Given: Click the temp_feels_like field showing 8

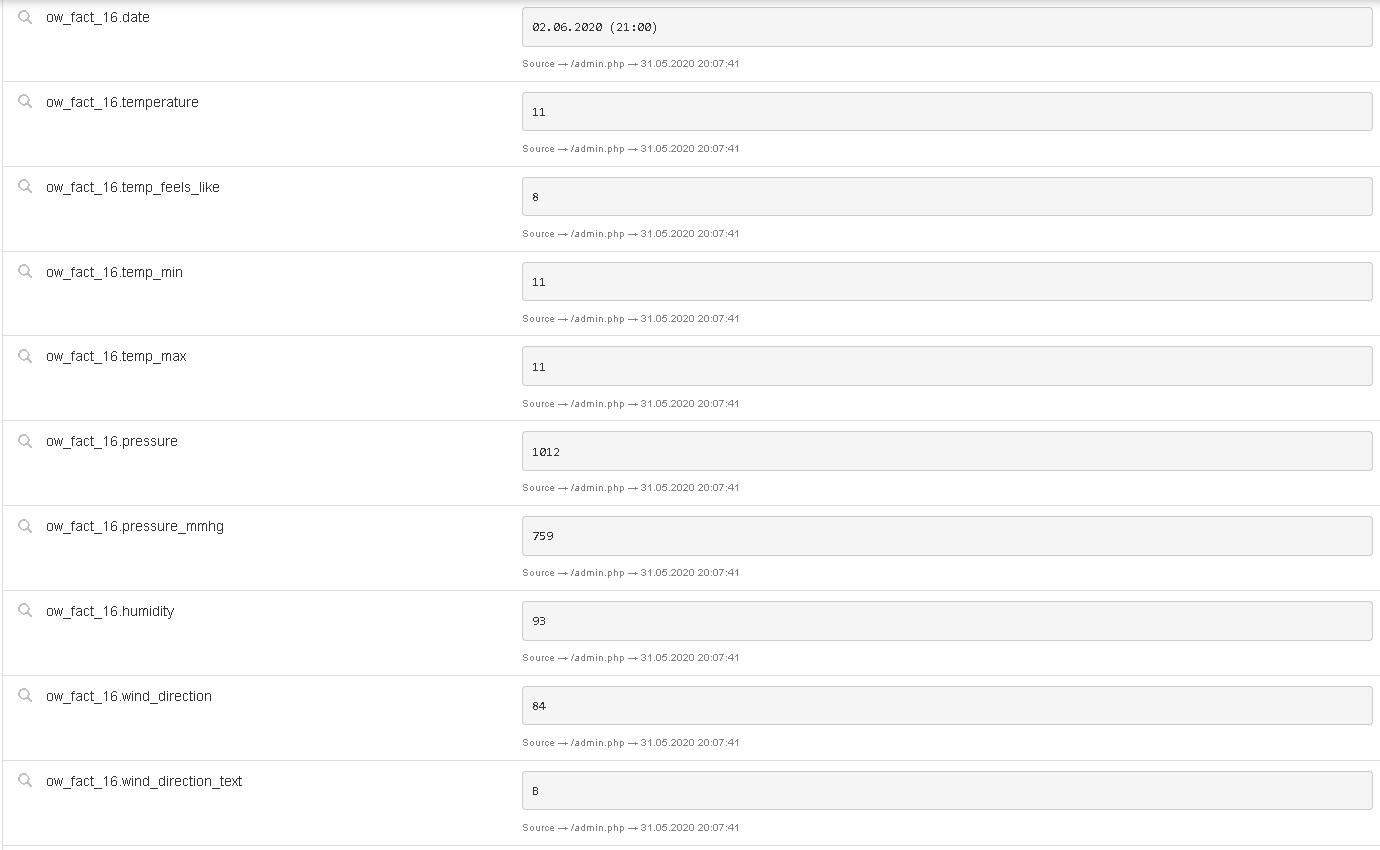Looking at the screenshot, I should click(x=946, y=197).
